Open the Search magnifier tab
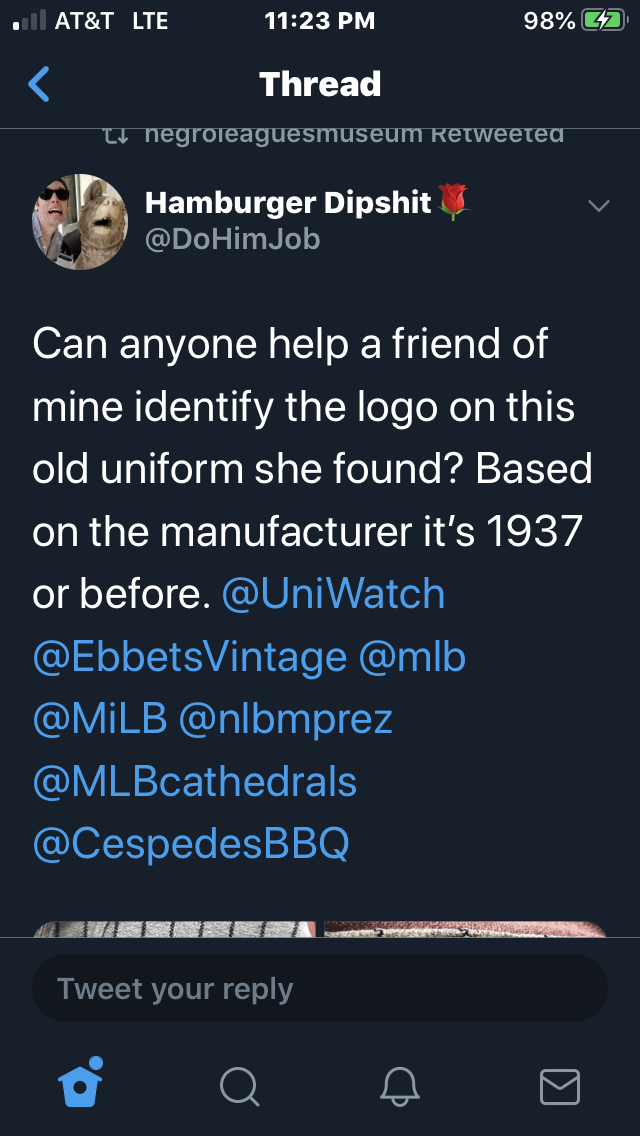The width and height of the screenshot is (640, 1136). click(239, 1086)
